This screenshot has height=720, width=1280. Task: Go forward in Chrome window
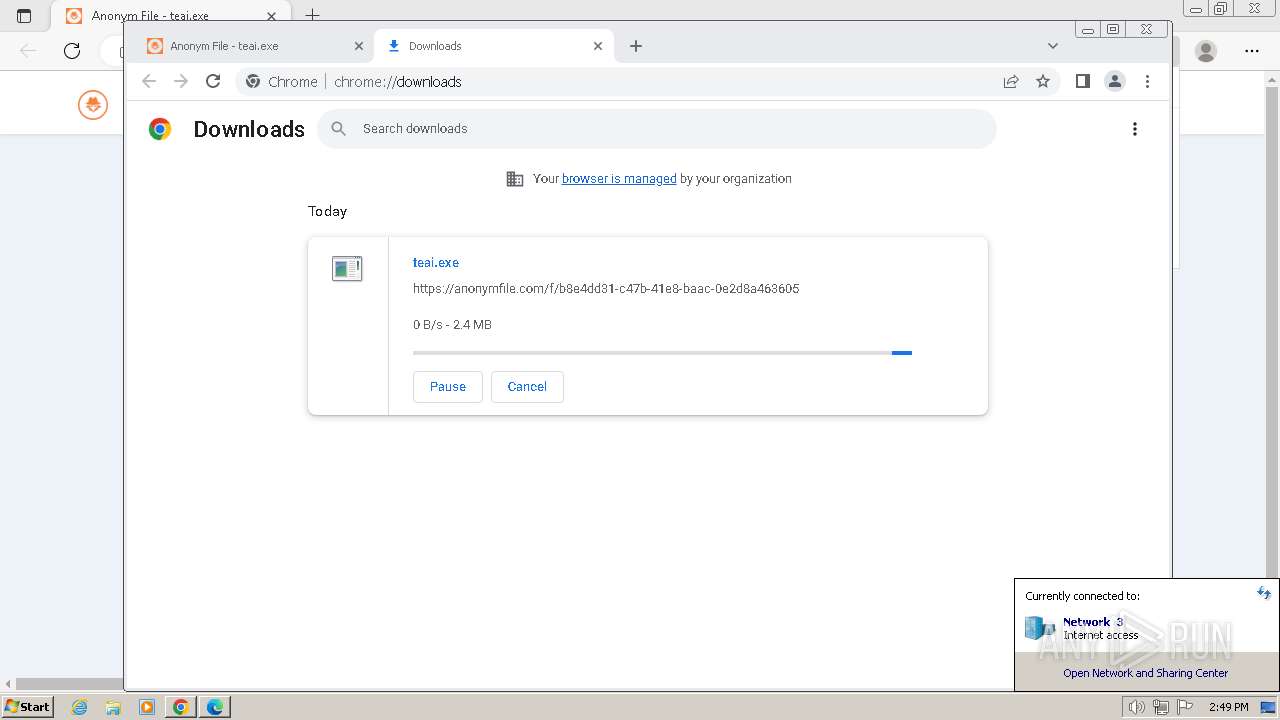tap(181, 82)
